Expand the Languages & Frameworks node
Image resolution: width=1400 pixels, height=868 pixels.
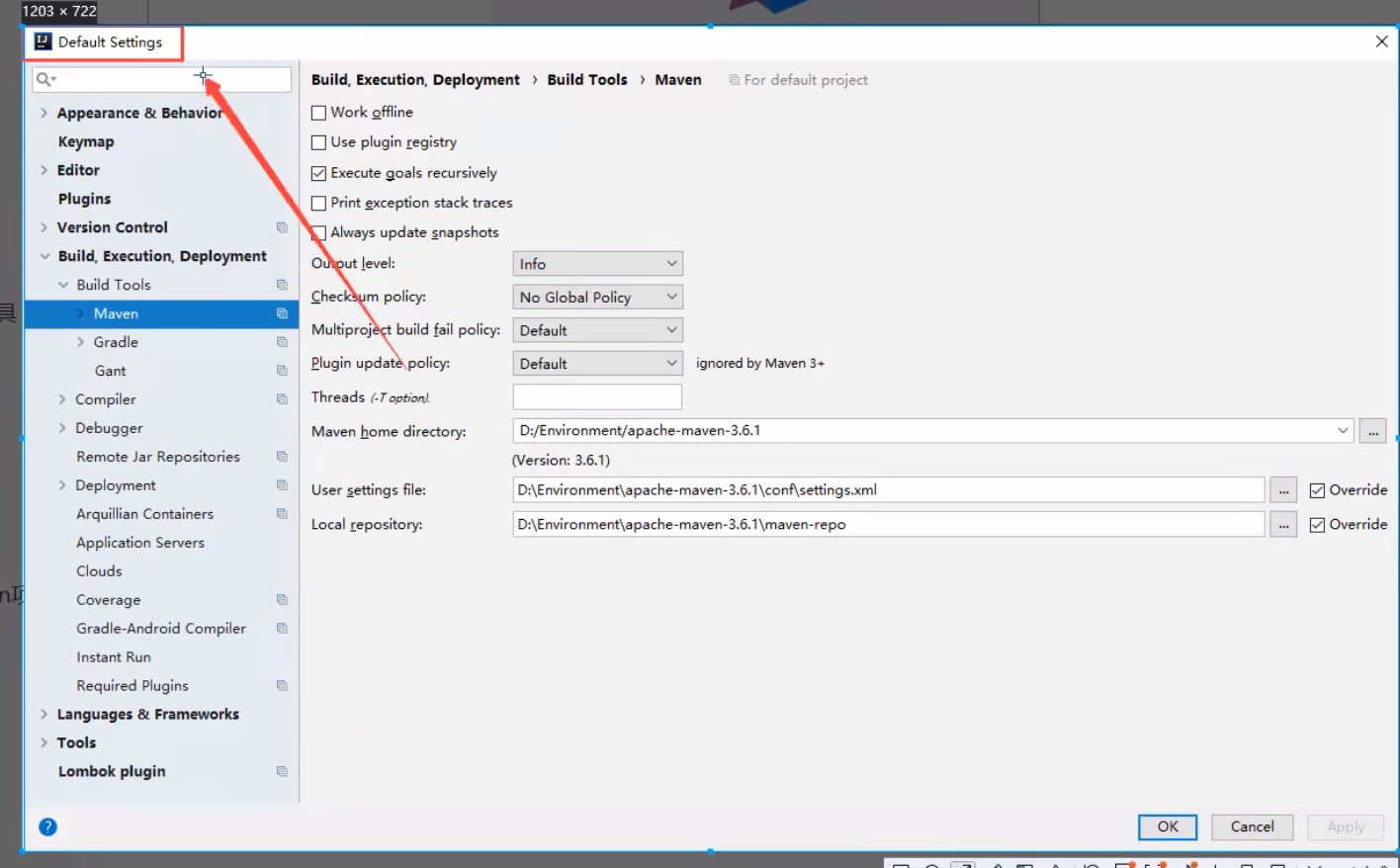click(x=44, y=714)
